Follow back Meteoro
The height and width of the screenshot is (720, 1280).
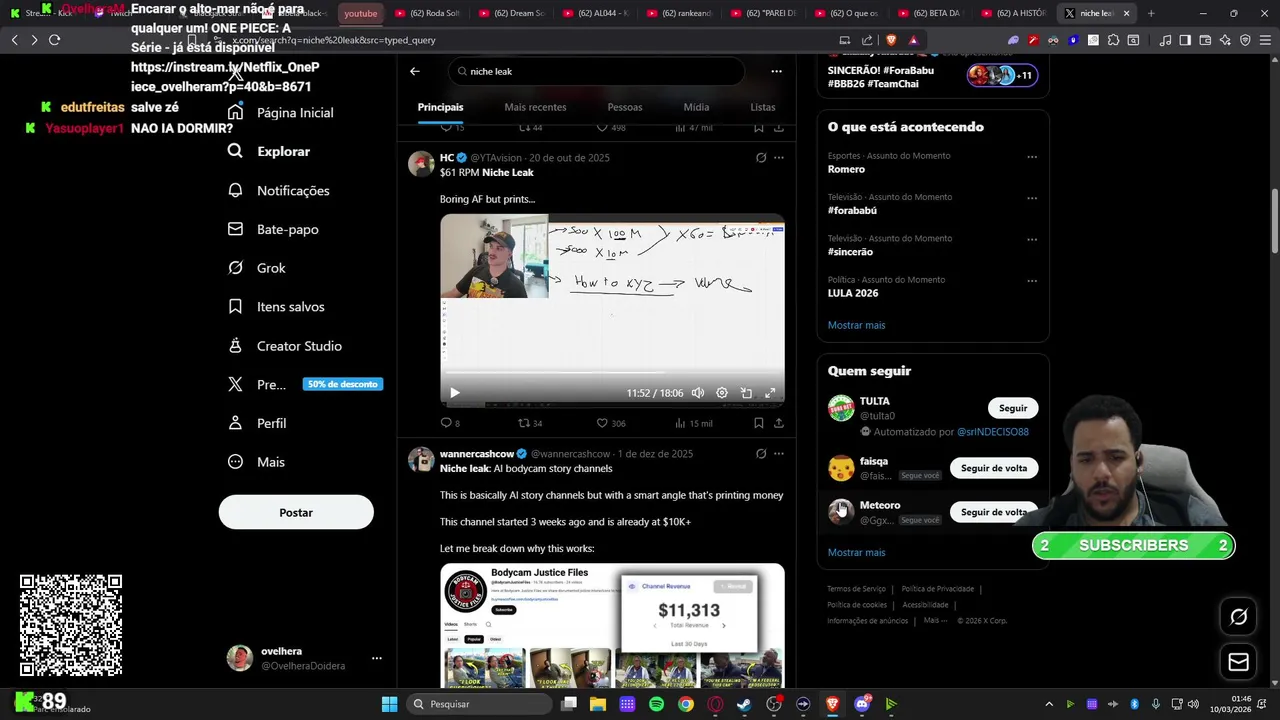(x=994, y=512)
